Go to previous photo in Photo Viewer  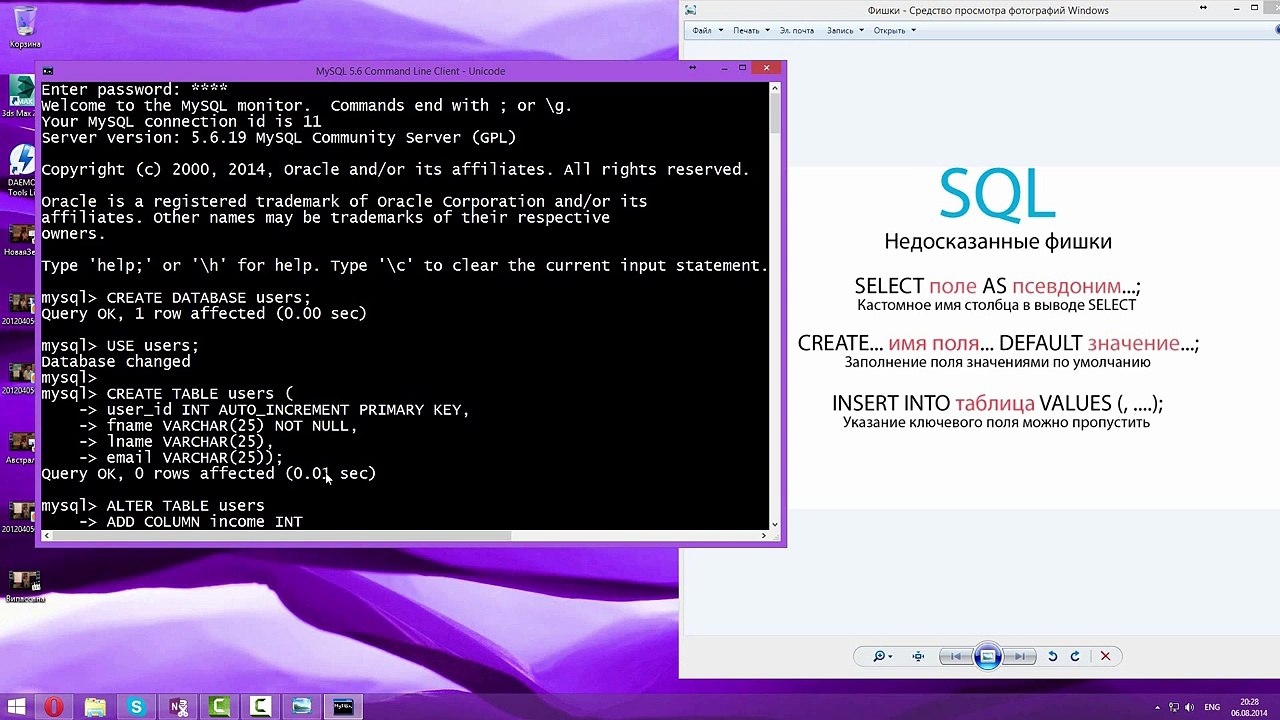click(x=956, y=656)
